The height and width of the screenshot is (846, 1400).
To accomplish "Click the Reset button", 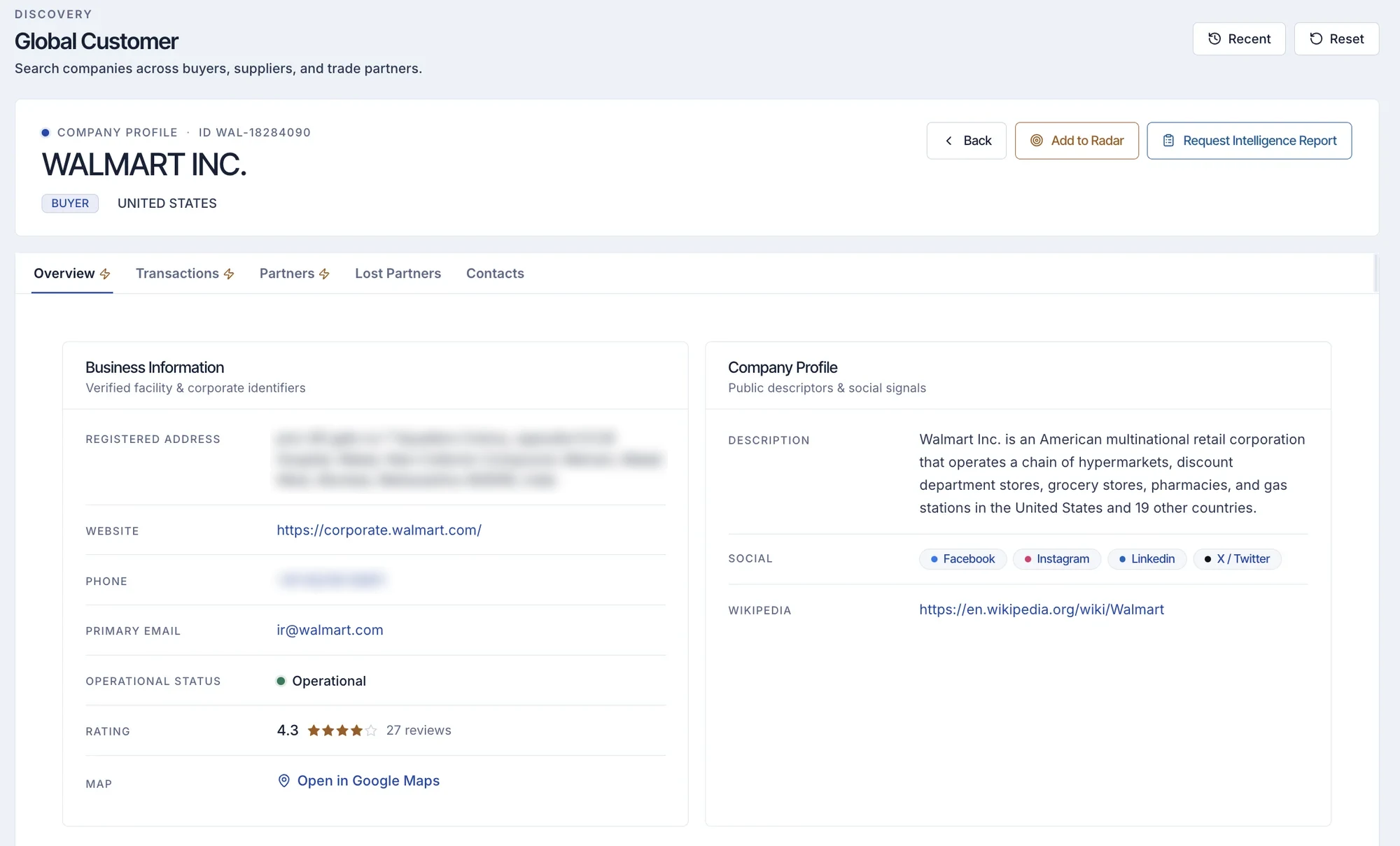I will pyautogui.click(x=1336, y=38).
